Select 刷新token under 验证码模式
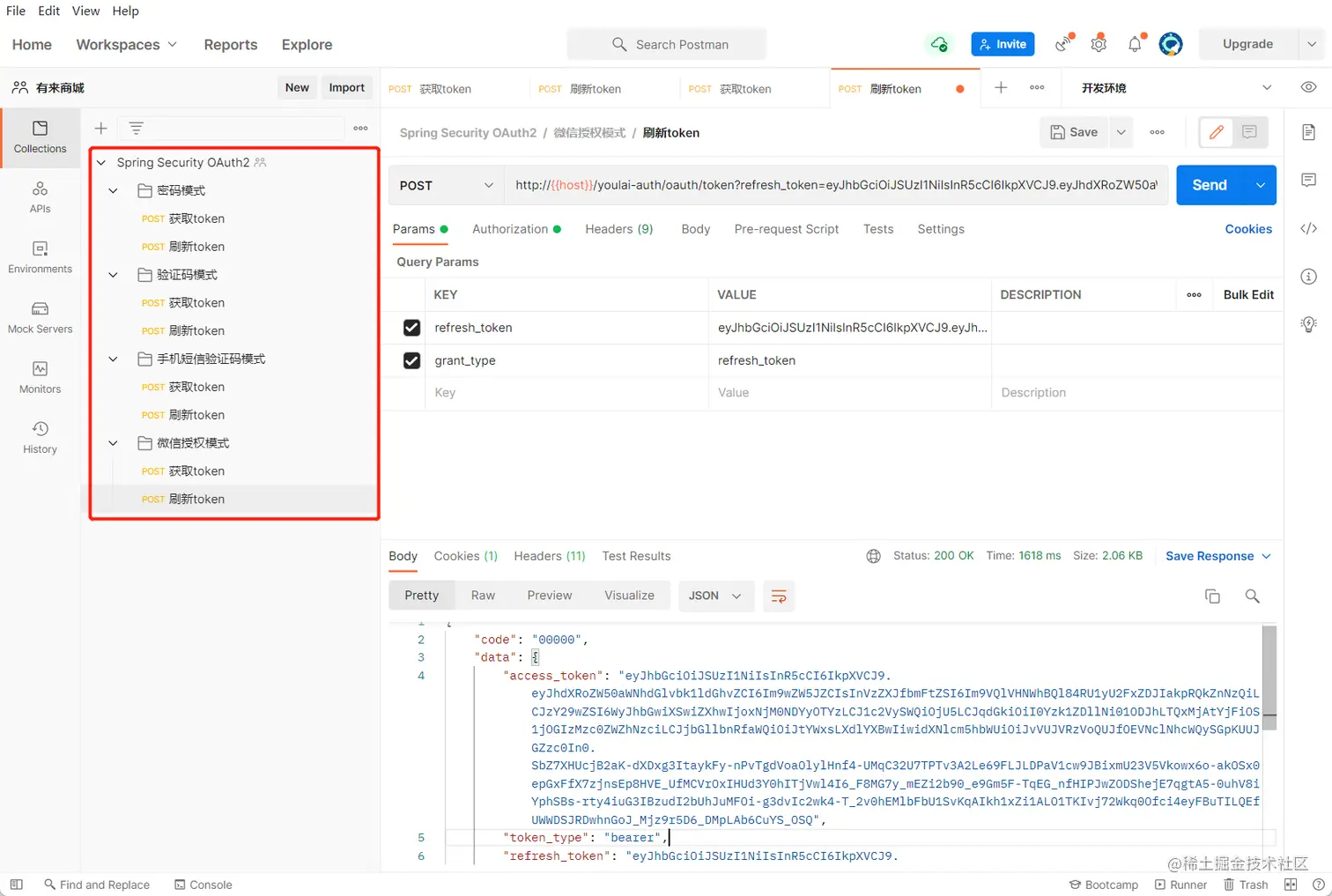 click(x=196, y=331)
